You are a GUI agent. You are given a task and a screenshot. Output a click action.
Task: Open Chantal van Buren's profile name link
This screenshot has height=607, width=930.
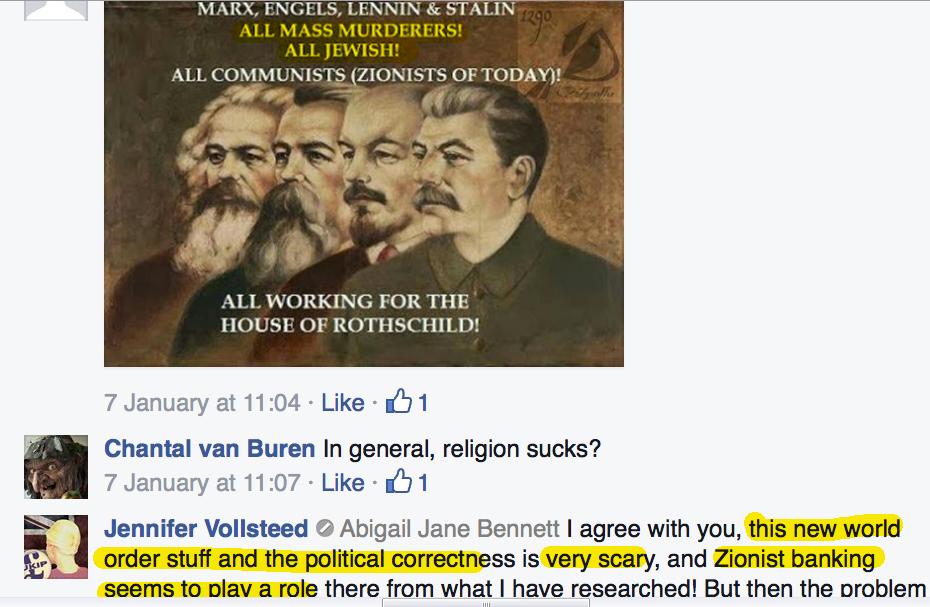pos(209,449)
